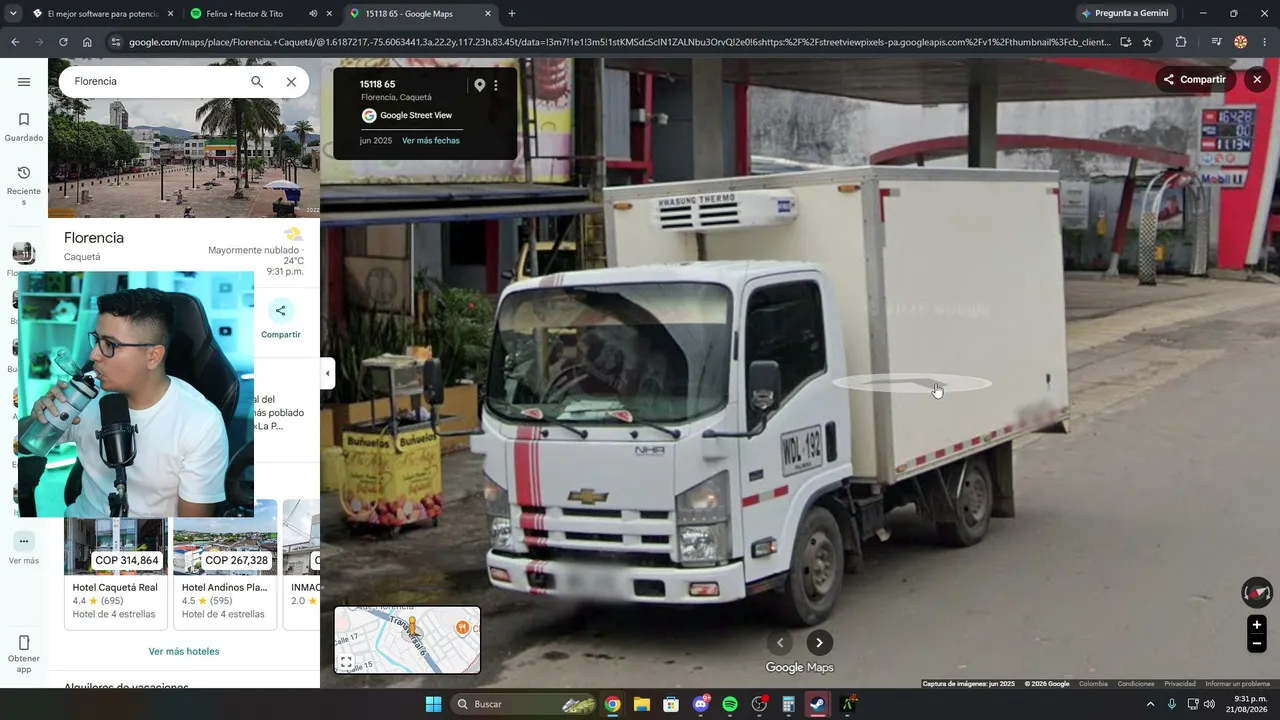Show hidden system tray icons

click(1150, 704)
